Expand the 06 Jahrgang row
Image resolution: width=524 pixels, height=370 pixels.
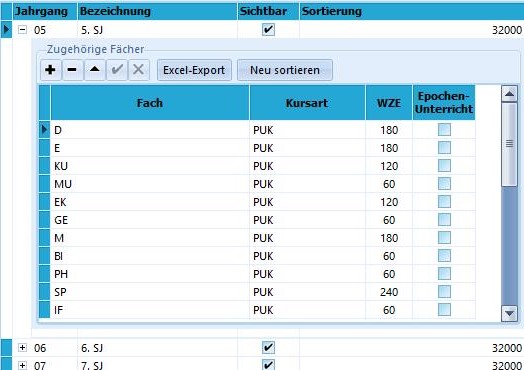tap(22, 348)
